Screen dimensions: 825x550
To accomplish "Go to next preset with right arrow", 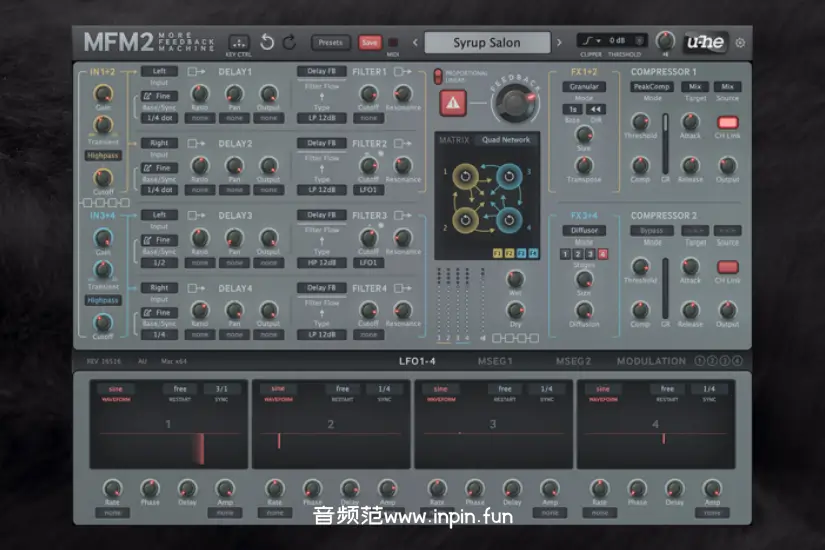I will pyautogui.click(x=560, y=42).
